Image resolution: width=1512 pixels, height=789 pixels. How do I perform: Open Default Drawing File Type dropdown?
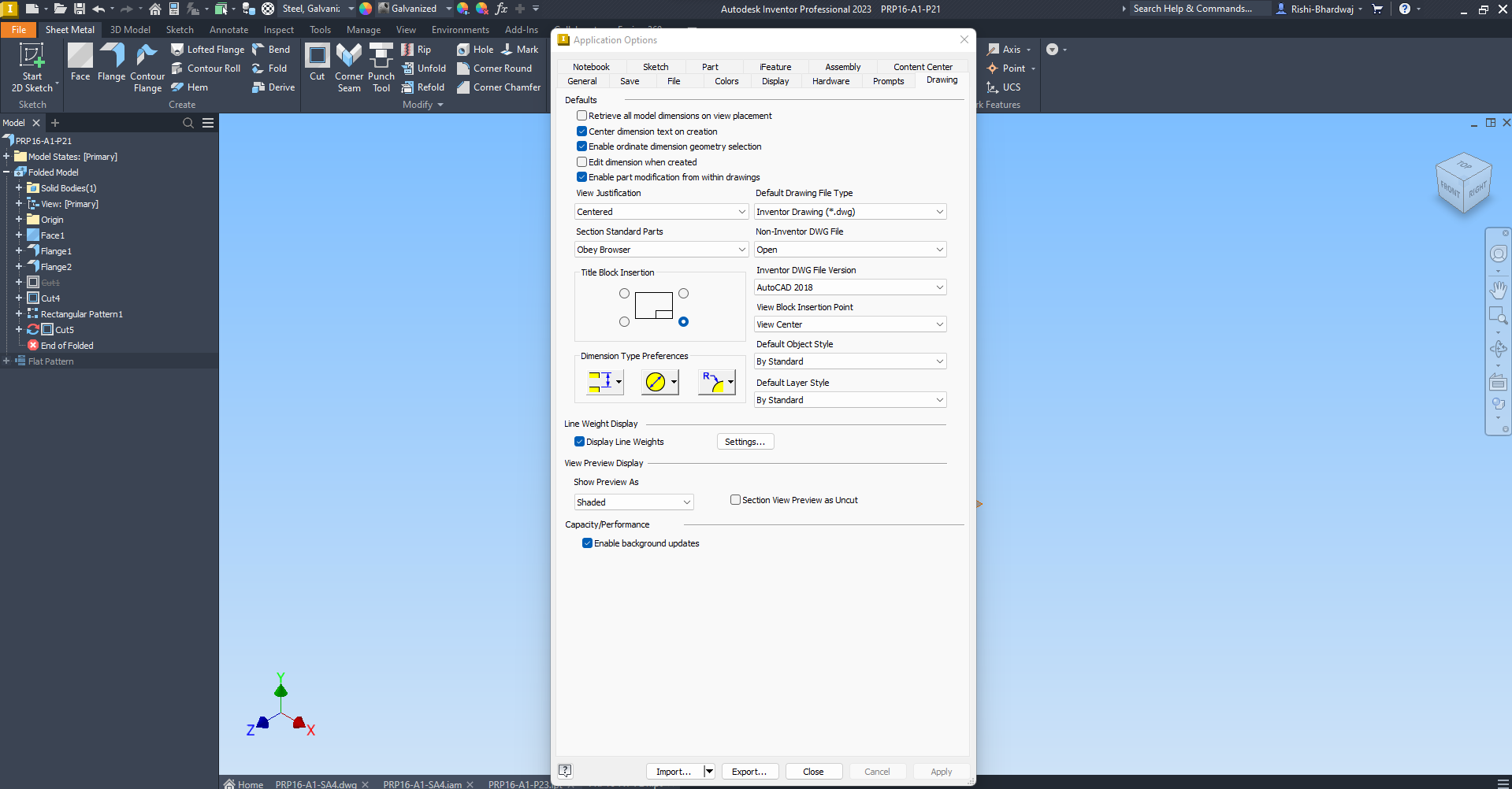pos(850,212)
